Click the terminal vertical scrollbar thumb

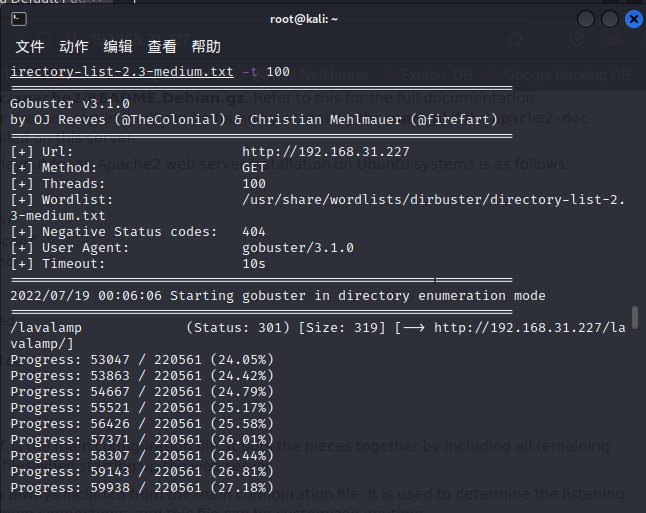coord(635,317)
